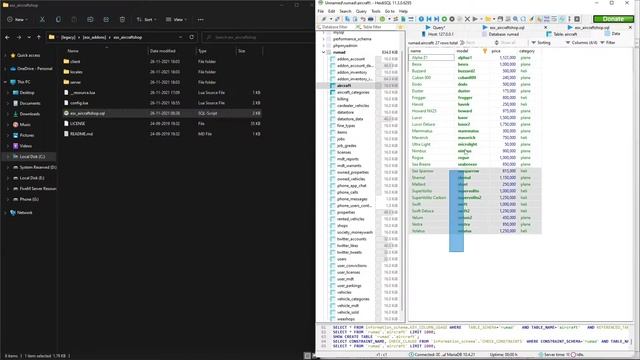This screenshot has height=360, width=640.
Task: Click the blue help circle icon in toolbar
Action: 421,19
